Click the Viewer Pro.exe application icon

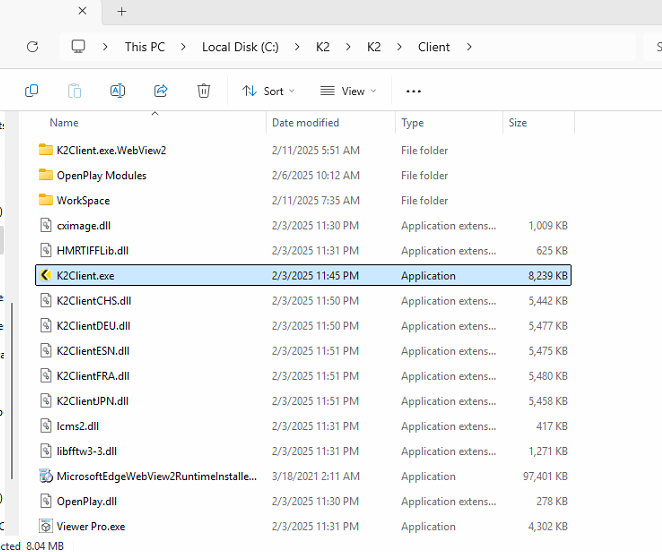pyautogui.click(x=46, y=526)
